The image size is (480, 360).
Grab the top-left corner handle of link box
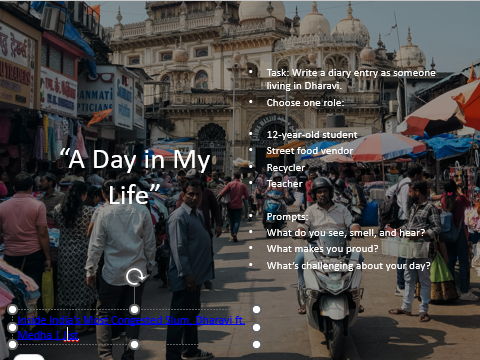(12, 310)
